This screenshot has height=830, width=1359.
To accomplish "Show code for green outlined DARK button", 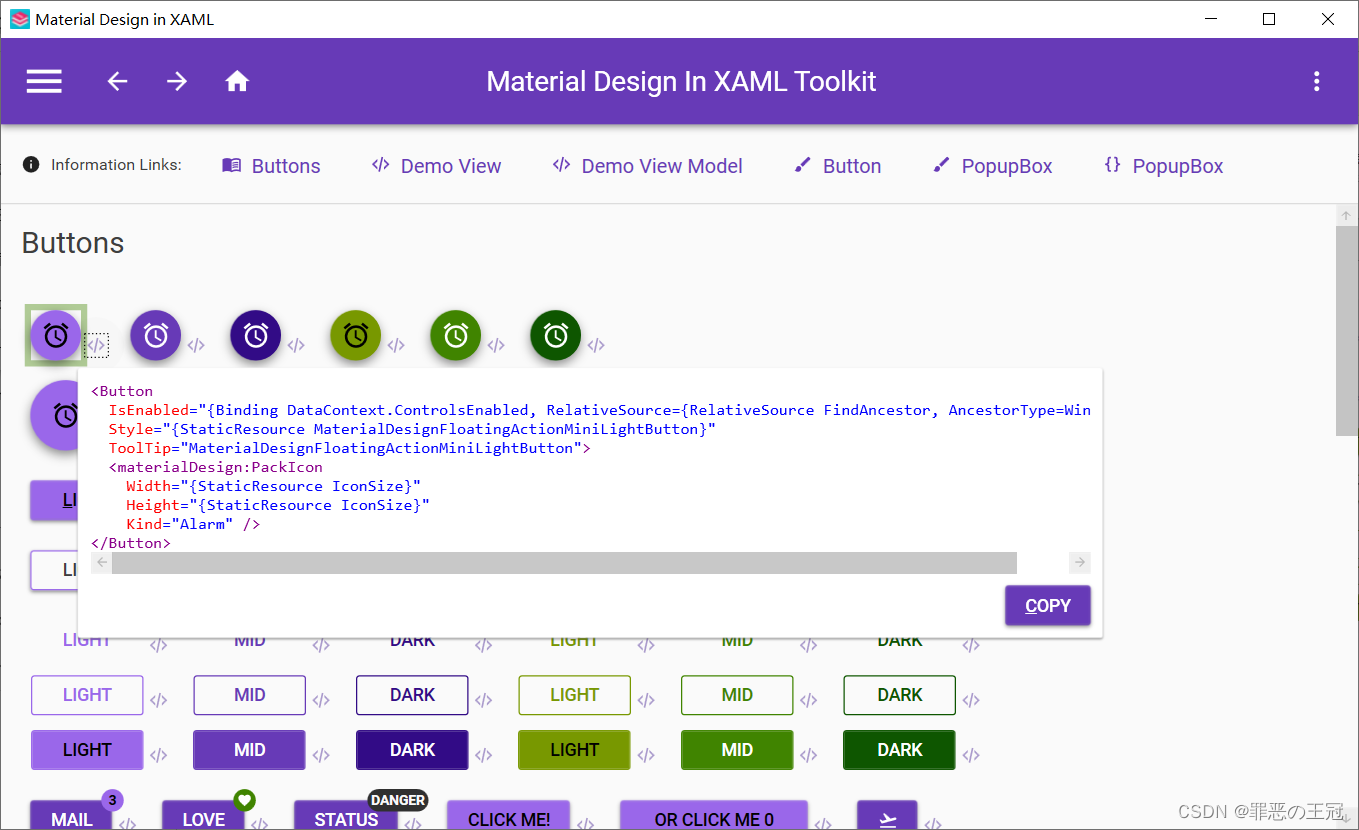I will click(x=971, y=701).
